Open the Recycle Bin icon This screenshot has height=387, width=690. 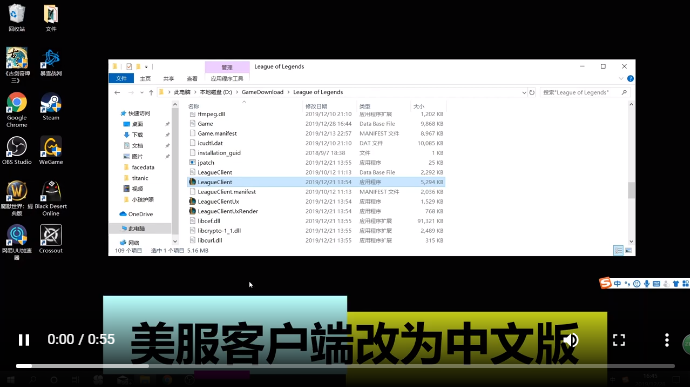pos(17,18)
